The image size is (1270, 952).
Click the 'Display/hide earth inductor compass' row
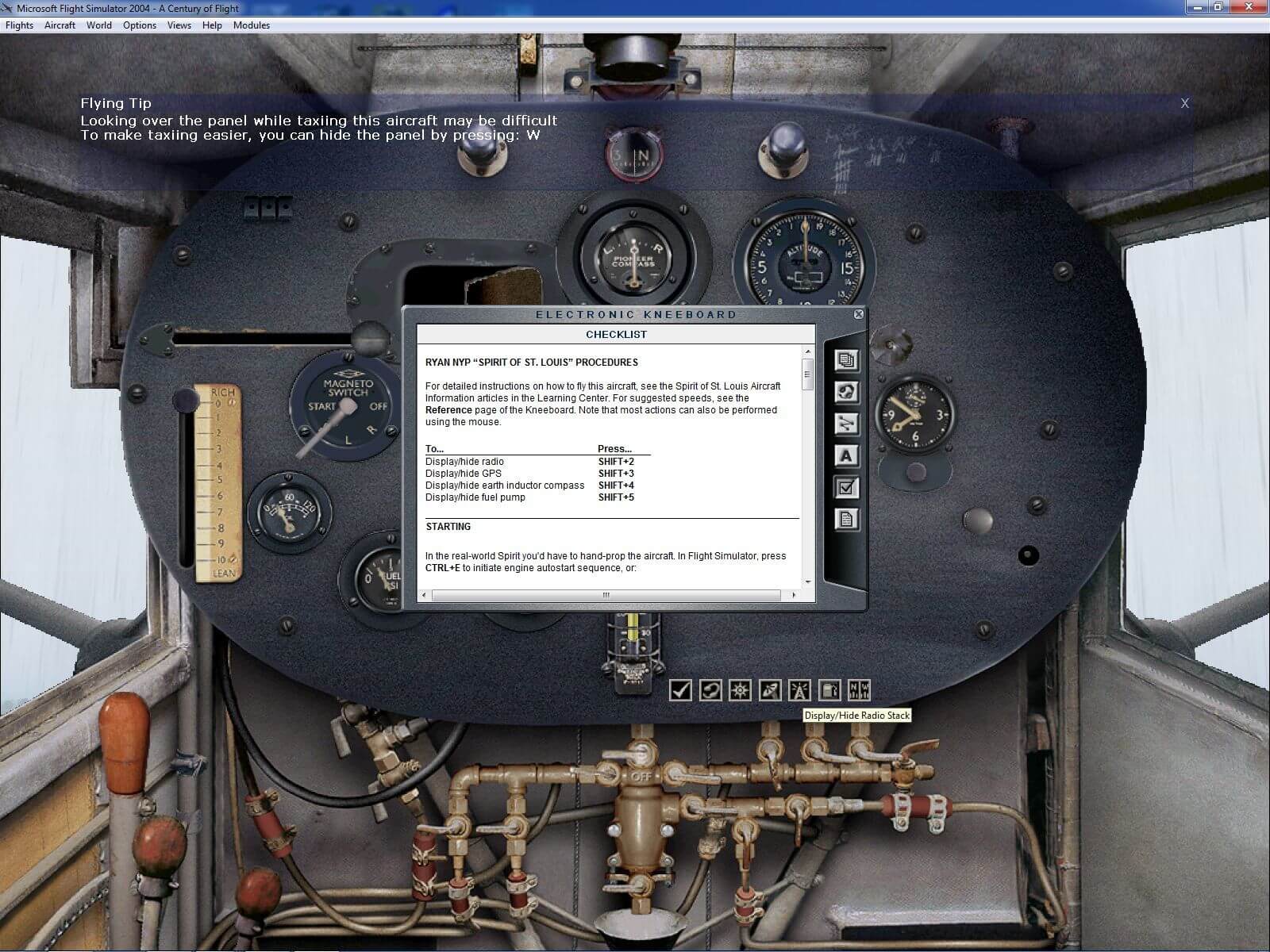click(x=529, y=486)
